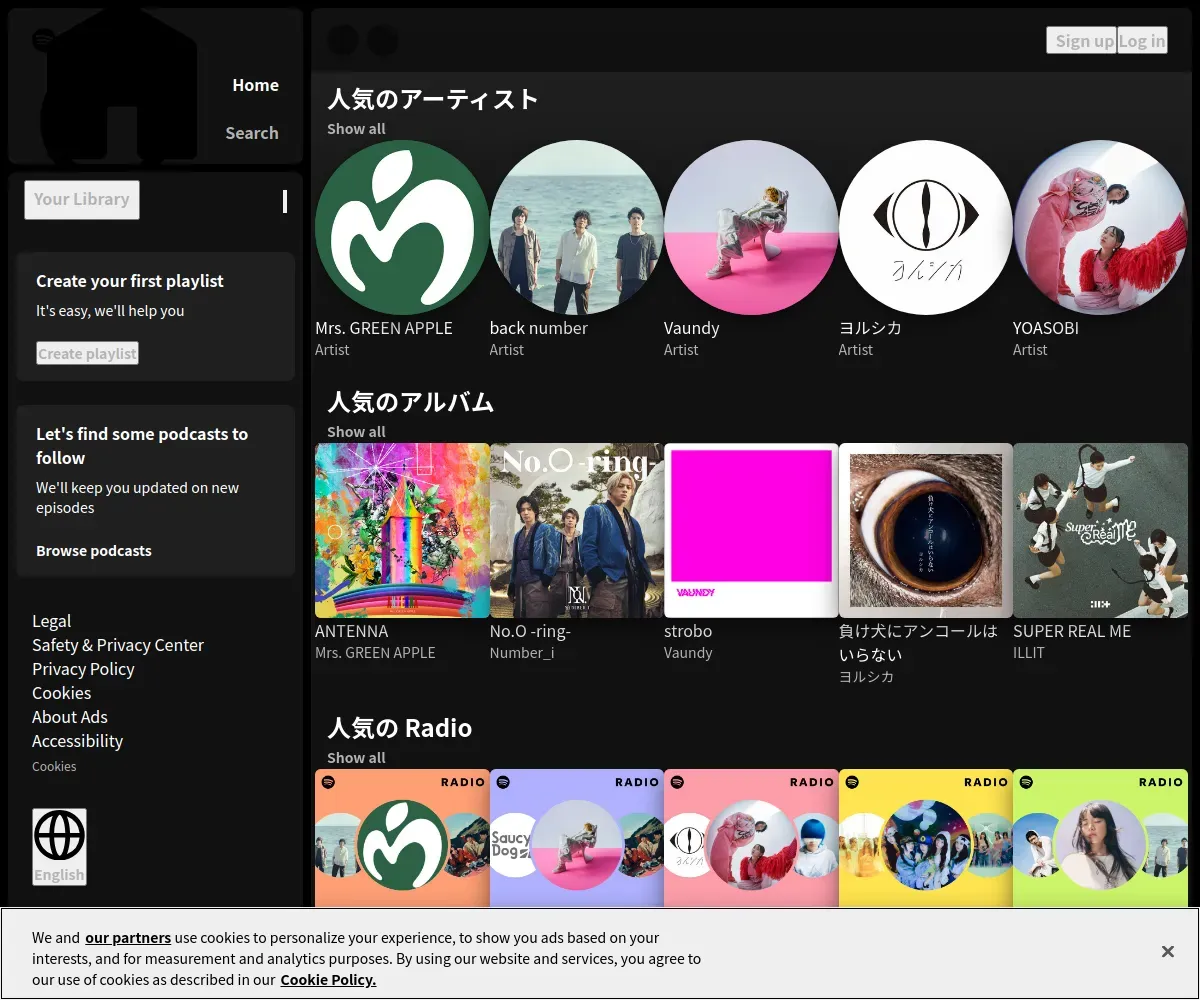Click the 'Create your first playlist' heading
The width and height of the screenshot is (1200, 1000).
[x=130, y=281]
